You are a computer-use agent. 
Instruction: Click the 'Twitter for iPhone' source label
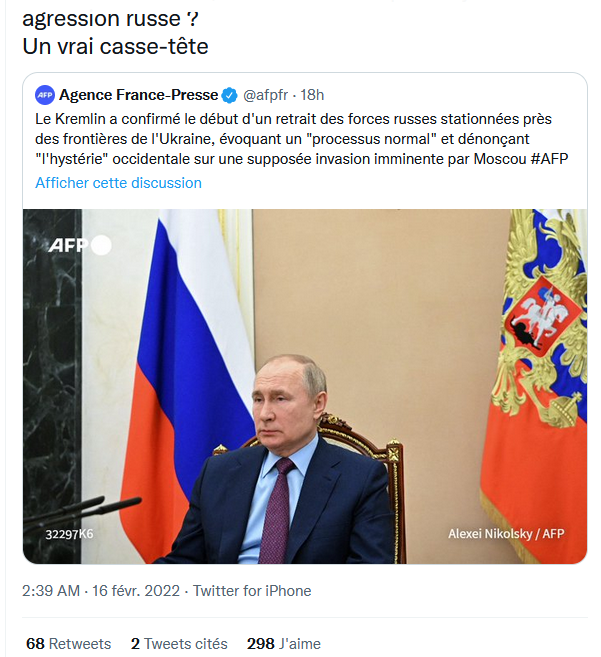click(x=252, y=591)
